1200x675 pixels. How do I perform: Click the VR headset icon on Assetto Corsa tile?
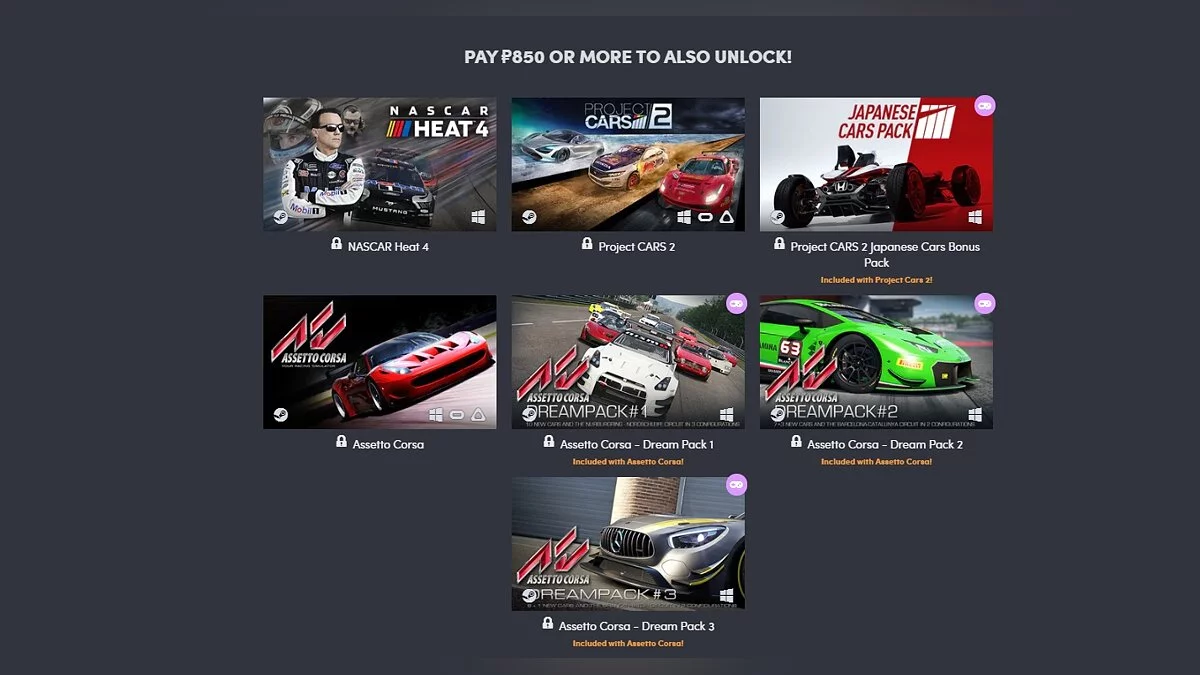tap(457, 414)
